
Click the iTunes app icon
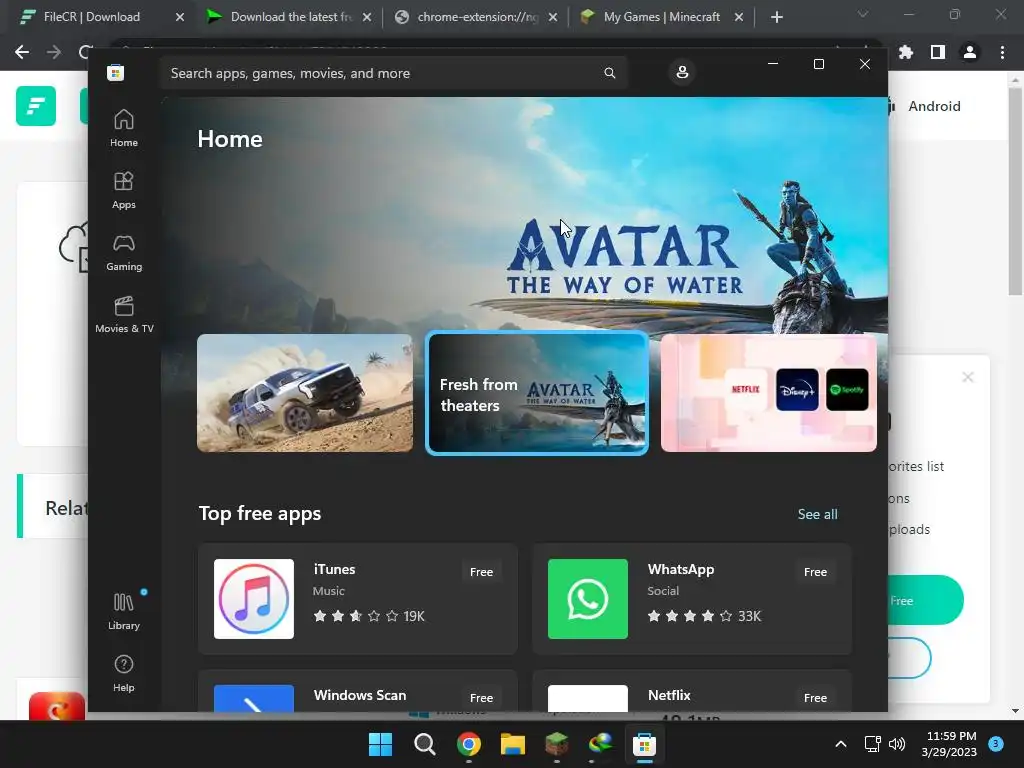coord(253,598)
